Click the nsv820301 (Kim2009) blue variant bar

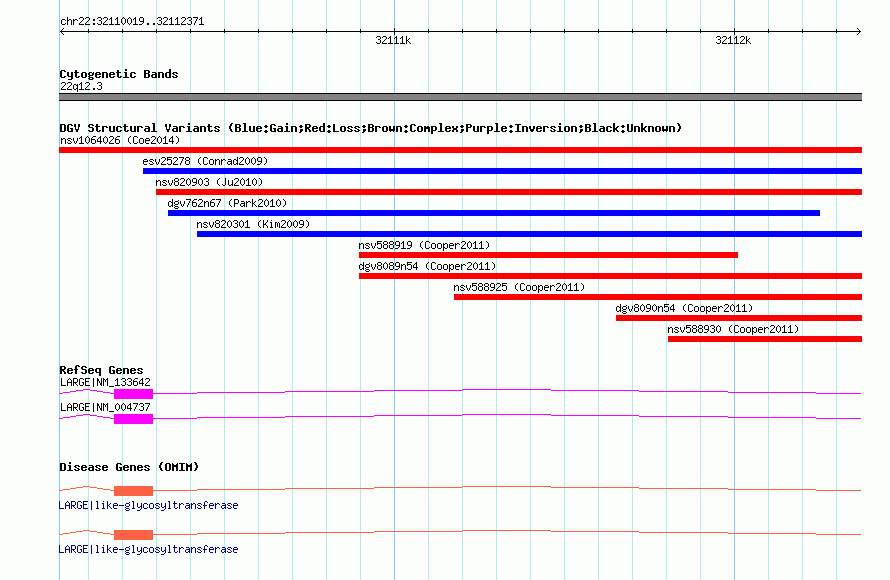(530, 234)
